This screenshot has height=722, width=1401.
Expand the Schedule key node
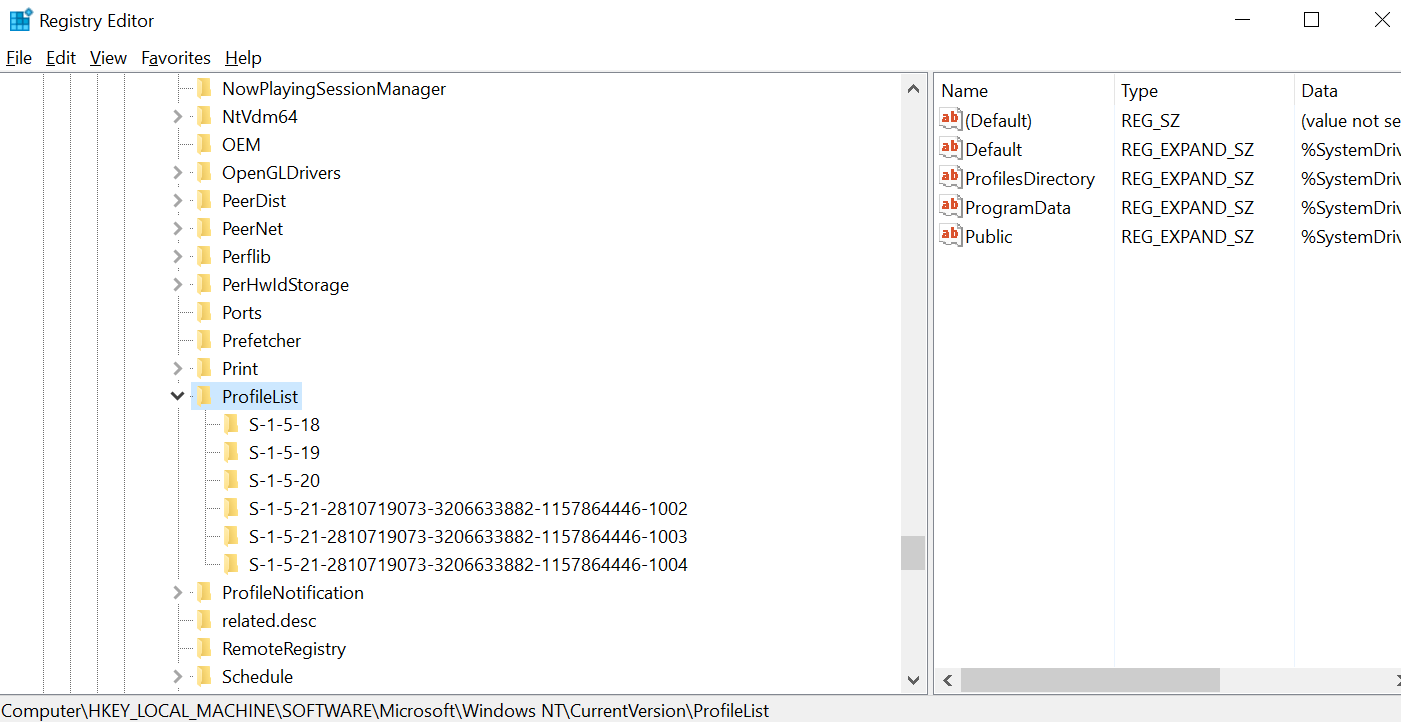178,676
